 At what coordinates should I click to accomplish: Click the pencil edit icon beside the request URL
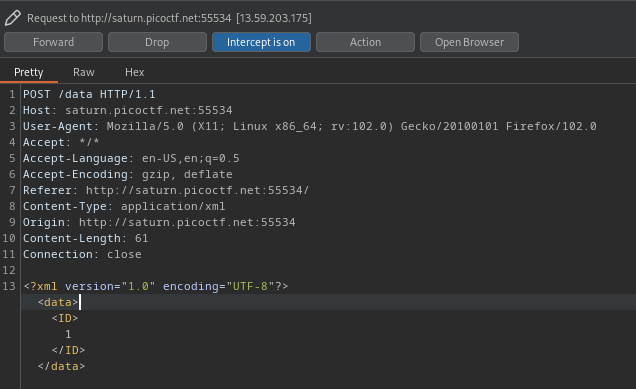click(13, 18)
